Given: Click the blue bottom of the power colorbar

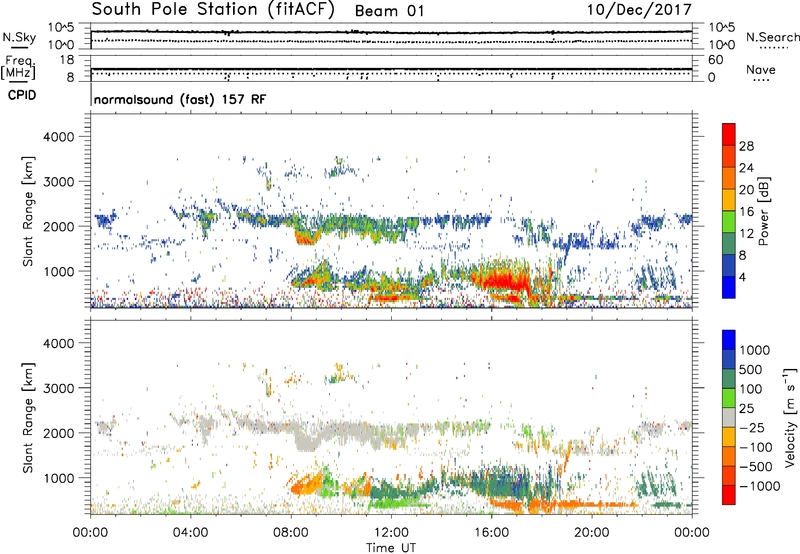Looking at the screenshot, I should 729,288.
